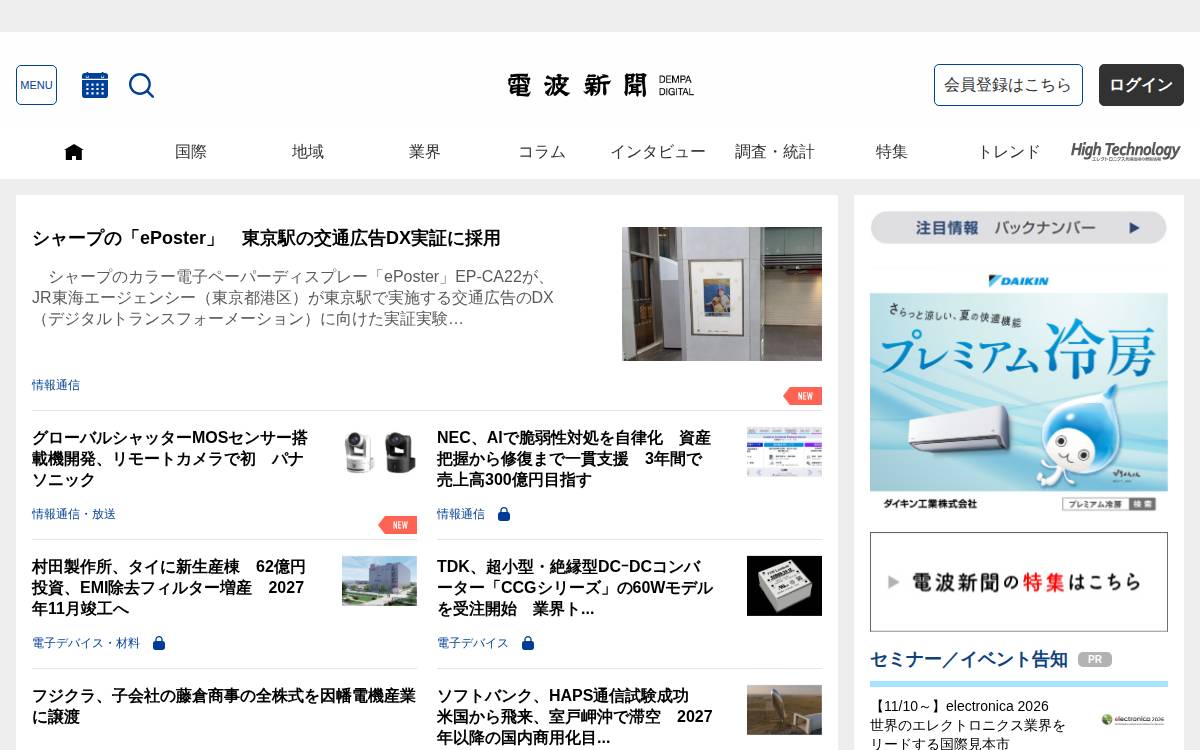Select the トレンド nav tab
The height and width of the screenshot is (750, 1200).
point(1009,152)
